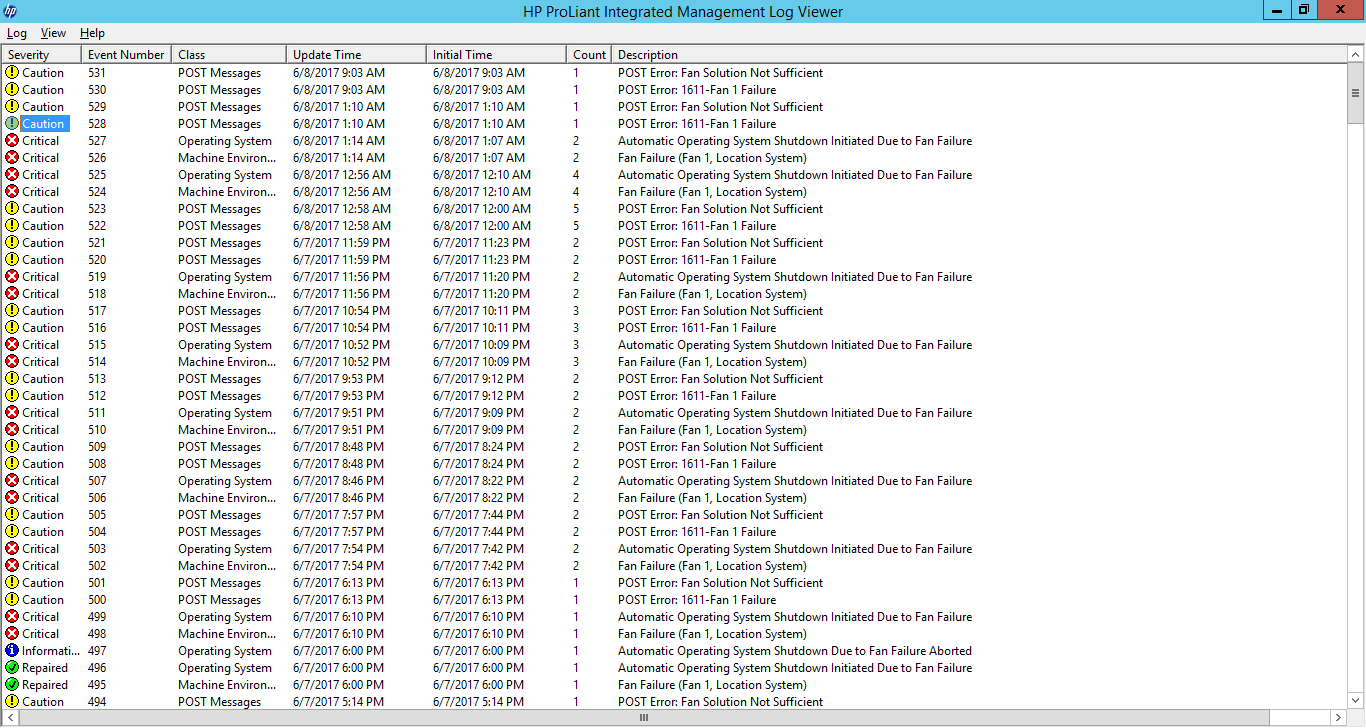Sort by the Event Number column header

126,55
